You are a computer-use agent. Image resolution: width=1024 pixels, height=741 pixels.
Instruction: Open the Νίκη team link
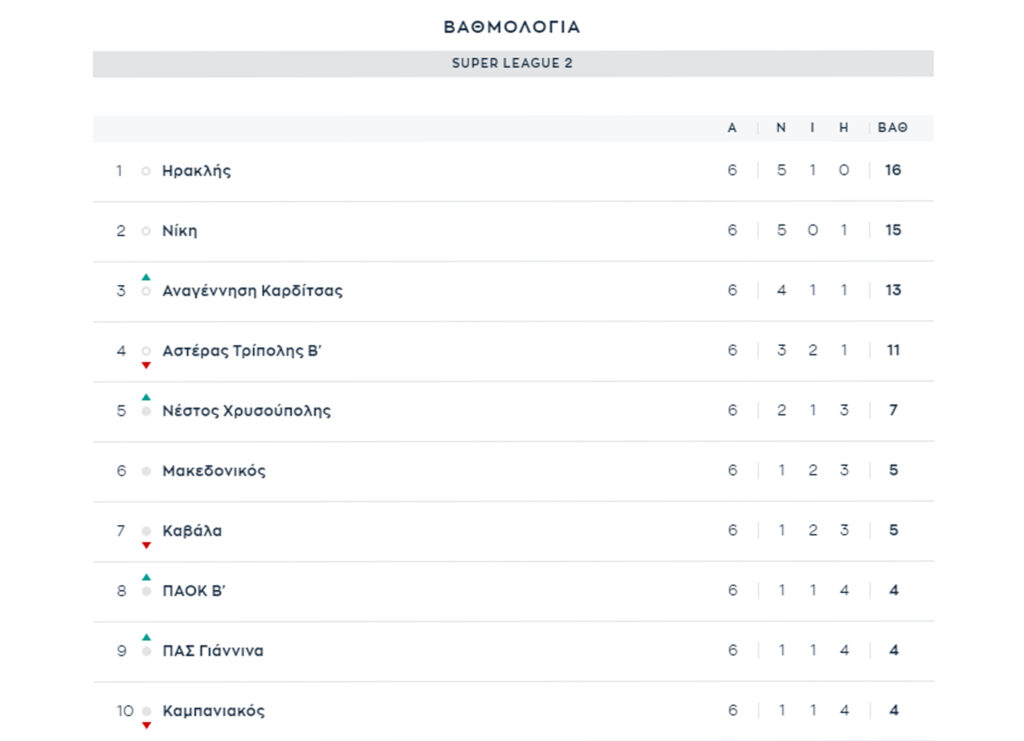pyautogui.click(x=180, y=231)
